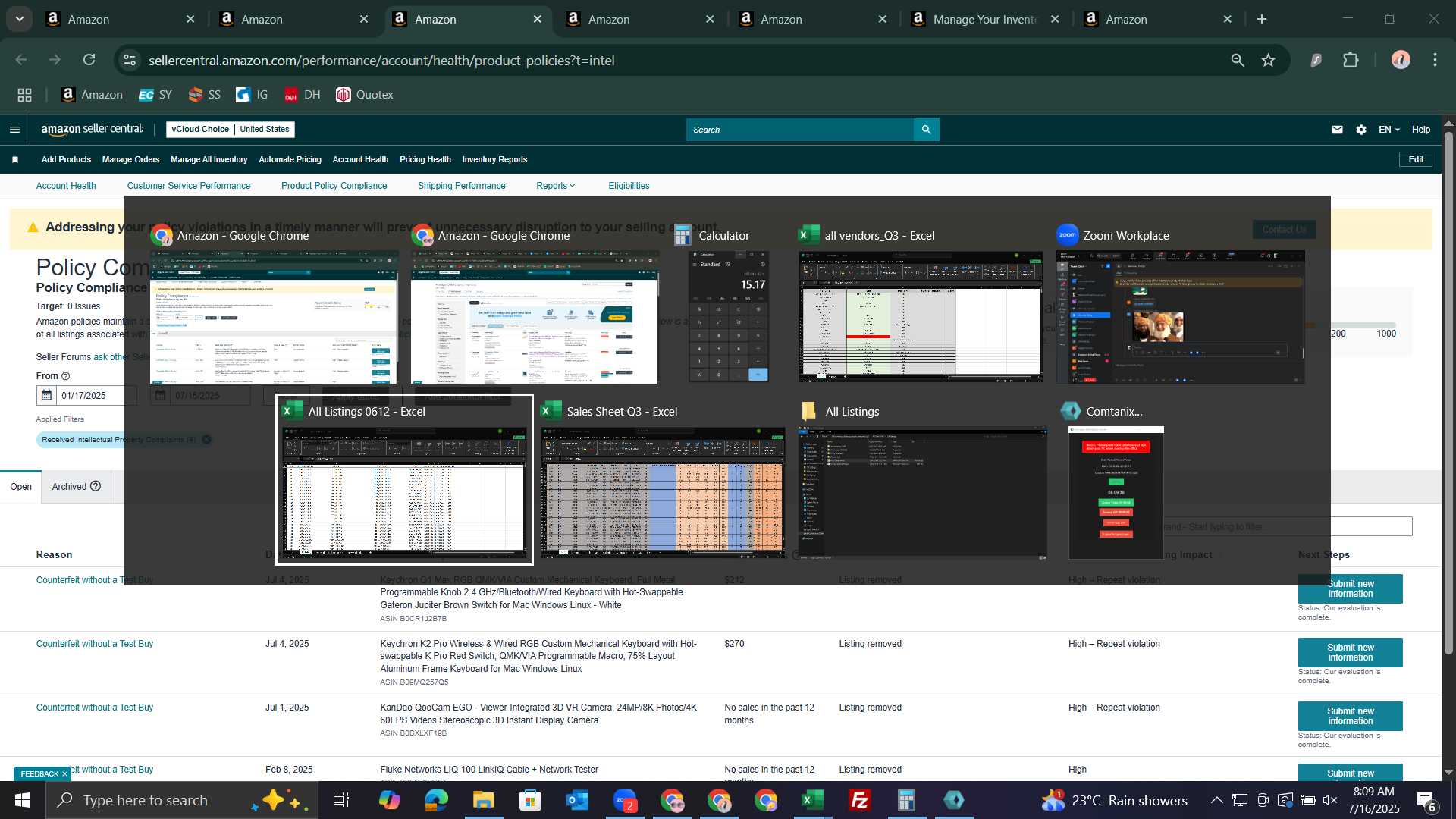Click Submit new information for Keychron K2 Pro

(x=1350, y=652)
